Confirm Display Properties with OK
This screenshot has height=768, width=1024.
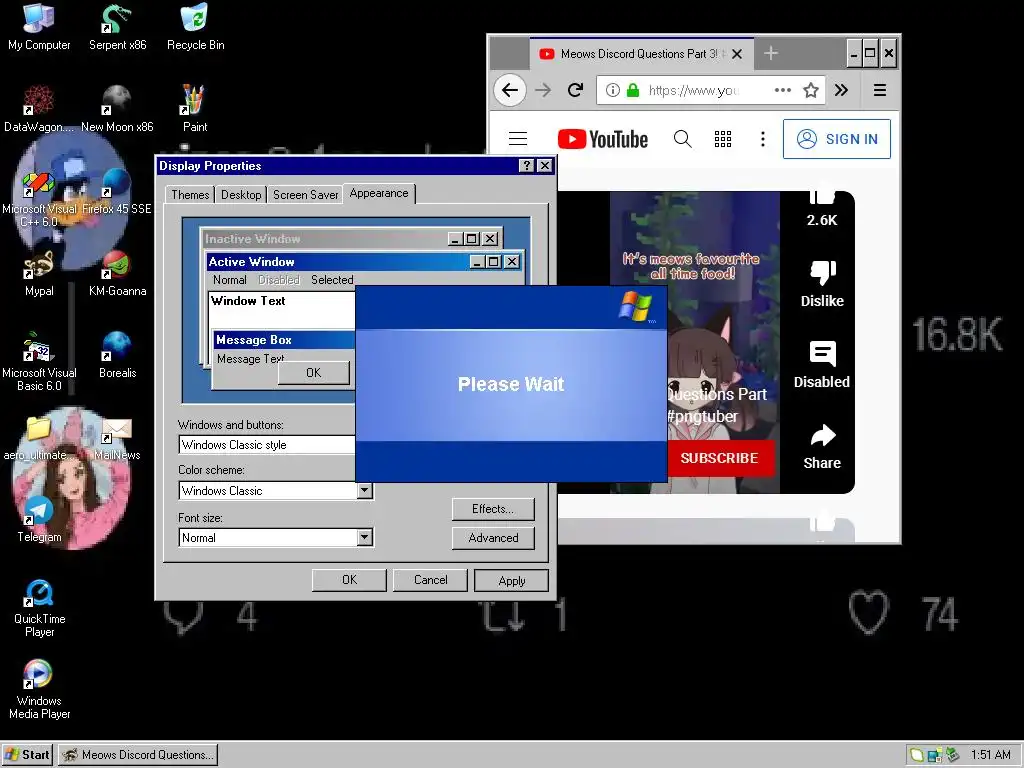click(x=349, y=580)
